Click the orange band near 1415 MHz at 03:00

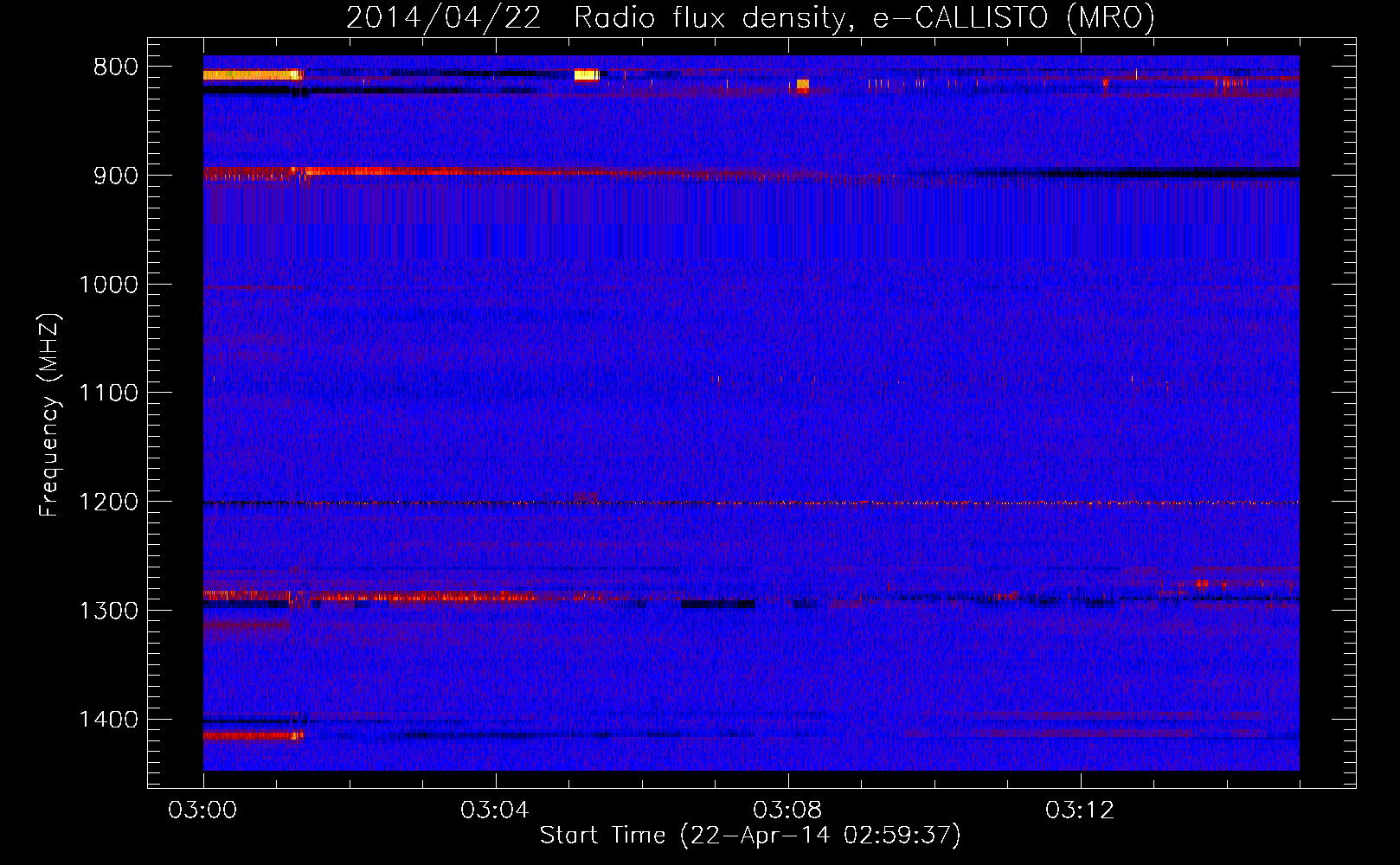(253, 735)
